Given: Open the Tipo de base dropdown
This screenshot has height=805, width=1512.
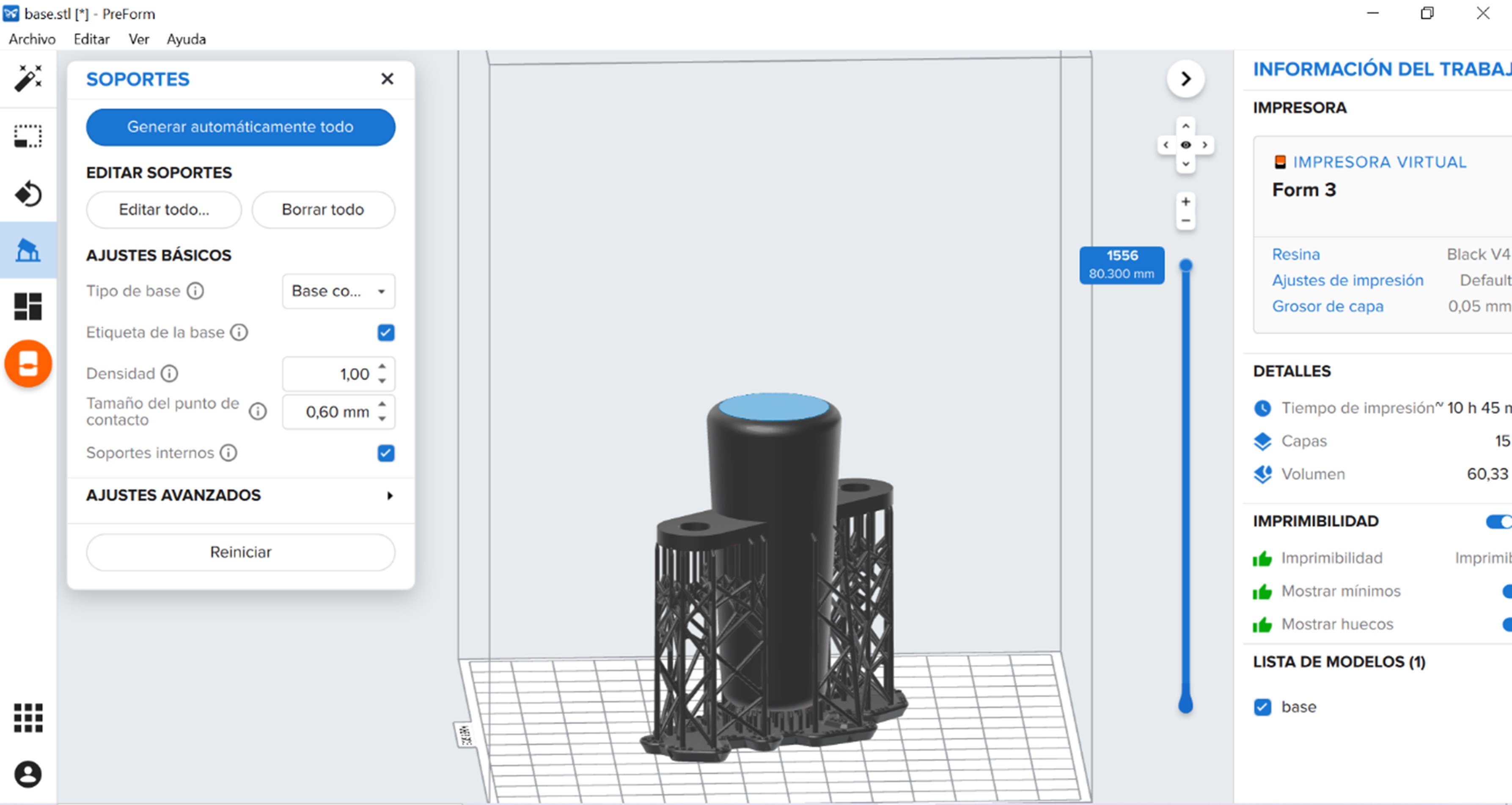Looking at the screenshot, I should (x=339, y=291).
